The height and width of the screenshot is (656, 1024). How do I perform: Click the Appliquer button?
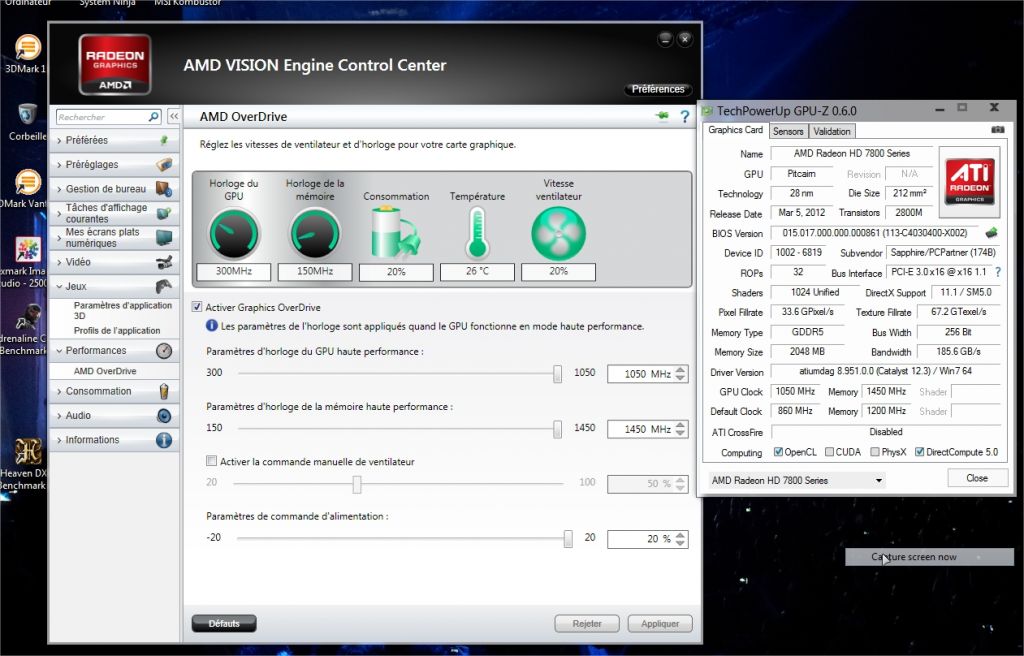[660, 624]
